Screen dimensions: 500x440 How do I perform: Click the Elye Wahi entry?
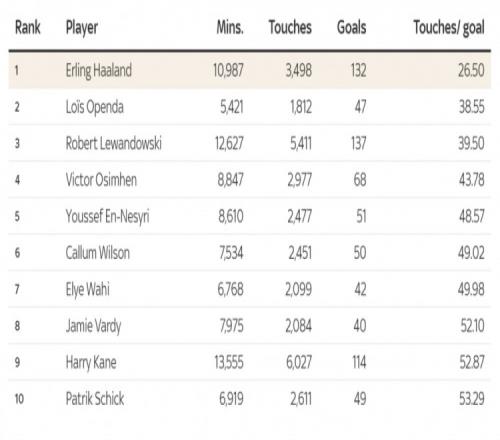tap(88, 290)
